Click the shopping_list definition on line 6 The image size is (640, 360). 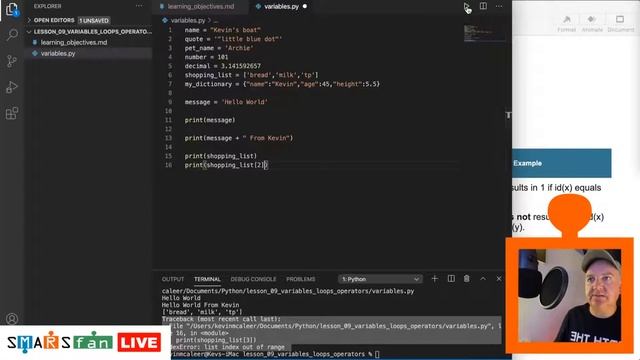pos(251,75)
